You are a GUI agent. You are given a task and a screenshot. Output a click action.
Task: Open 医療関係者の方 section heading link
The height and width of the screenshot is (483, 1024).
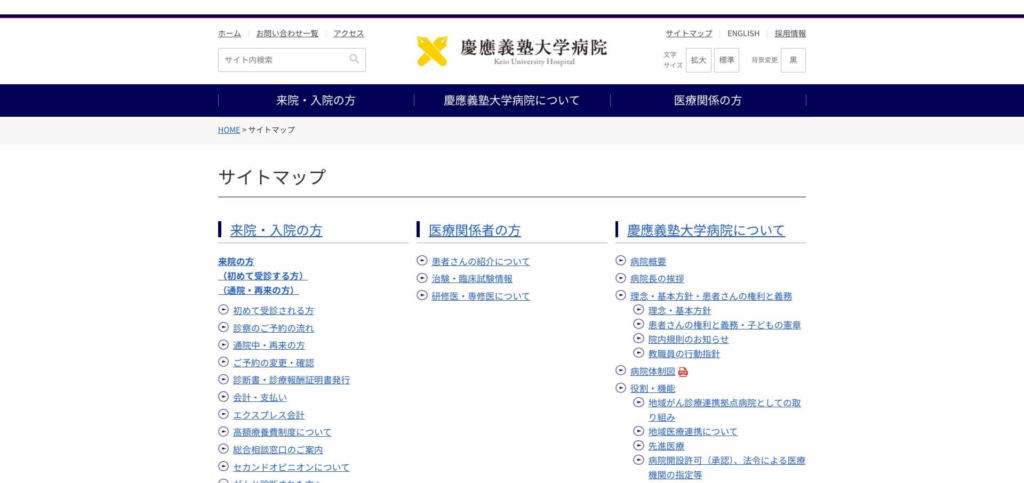475,230
